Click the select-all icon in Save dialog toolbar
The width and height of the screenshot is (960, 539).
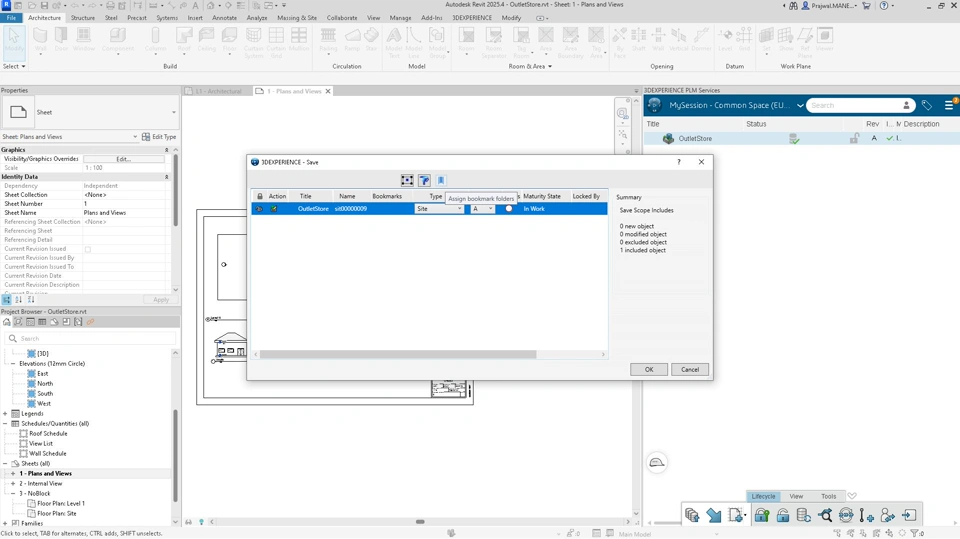[407, 180]
